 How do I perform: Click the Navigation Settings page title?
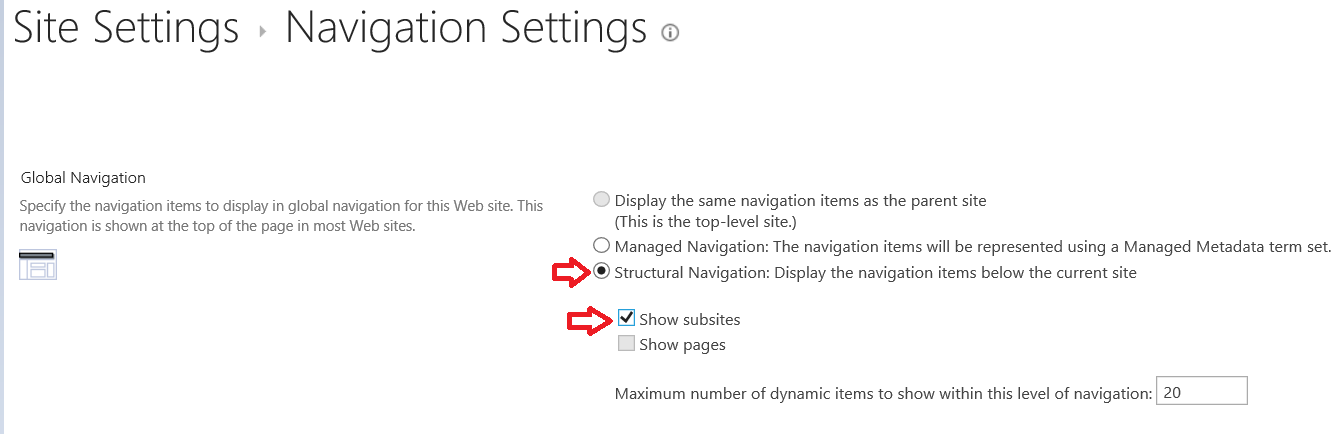pos(466,28)
